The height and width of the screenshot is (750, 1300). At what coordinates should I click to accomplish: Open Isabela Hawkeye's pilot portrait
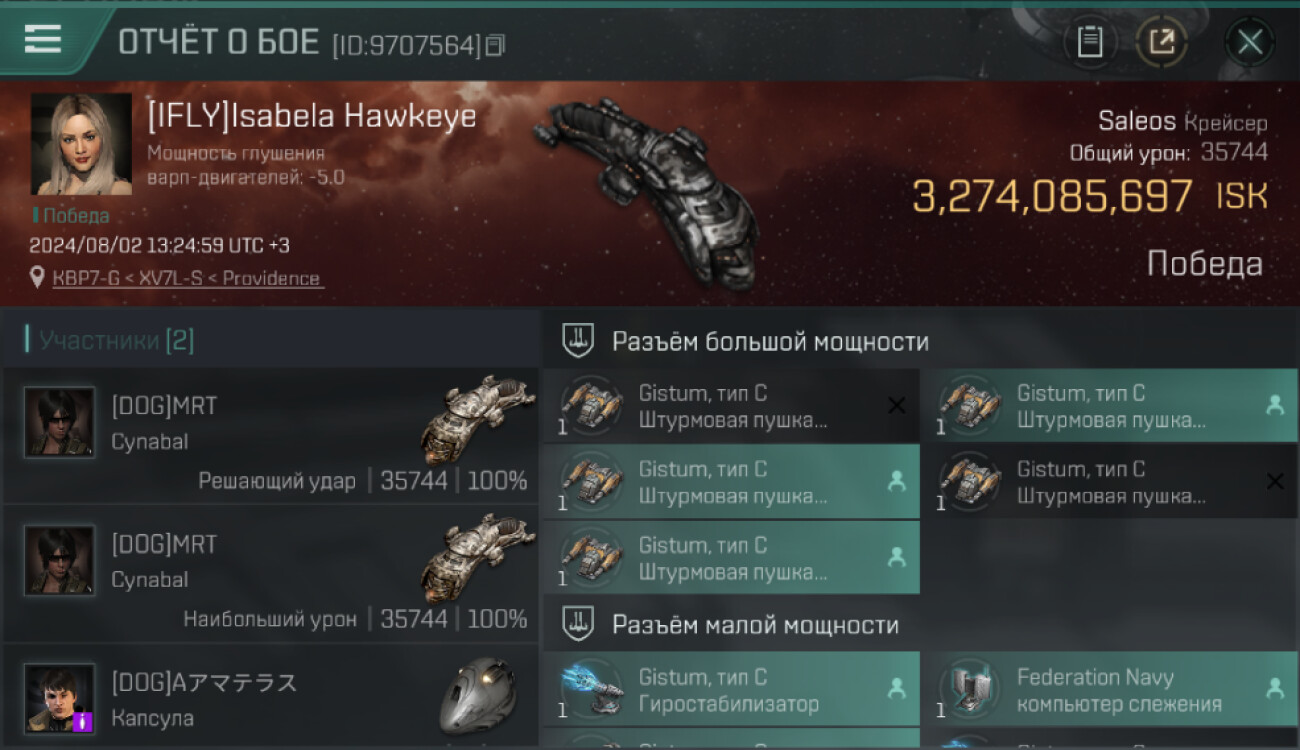point(81,144)
